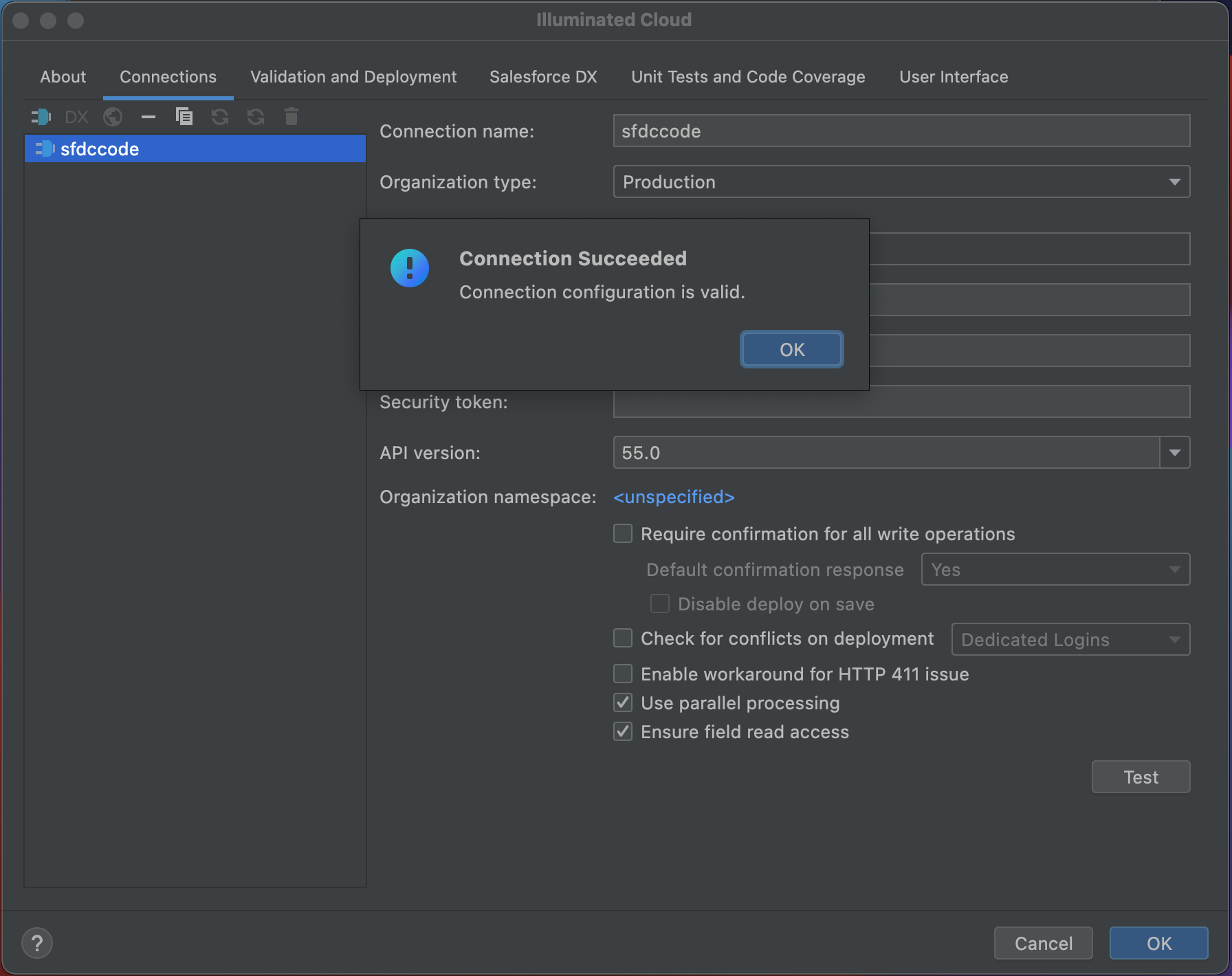This screenshot has width=1232, height=976.
Task: Open the Organization type Production dropdown
Action: (901, 181)
